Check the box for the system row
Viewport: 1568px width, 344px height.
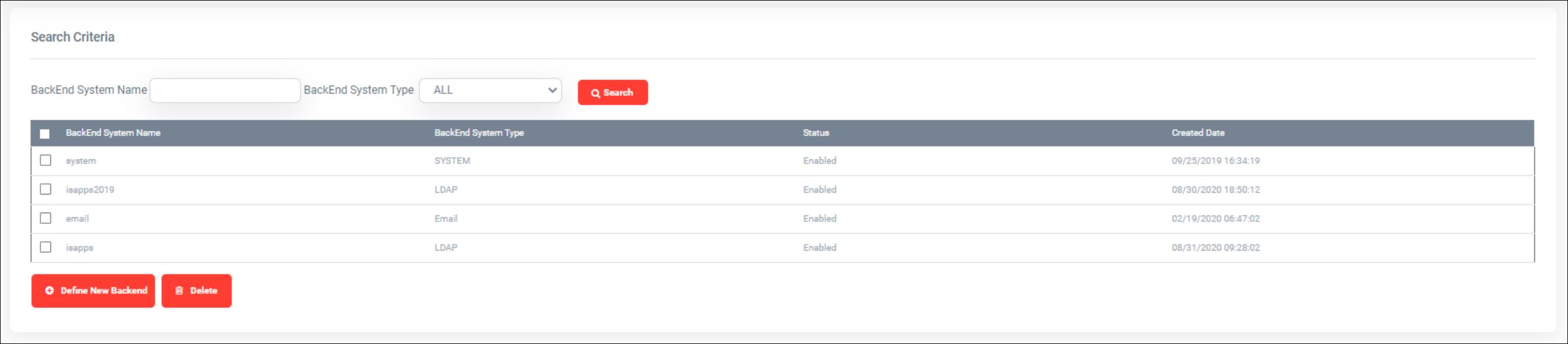click(x=46, y=161)
